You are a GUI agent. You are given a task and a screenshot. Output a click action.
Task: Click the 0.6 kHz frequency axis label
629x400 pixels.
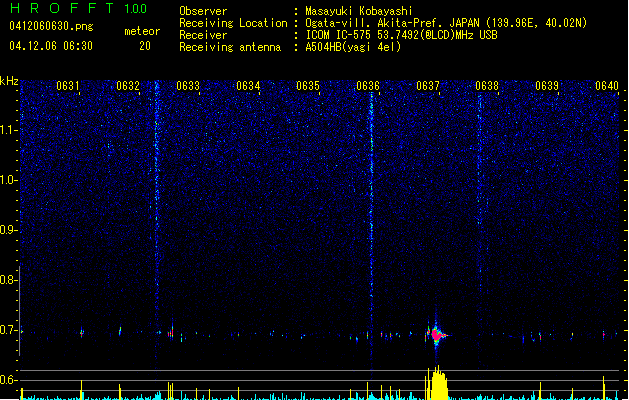(x=8, y=380)
